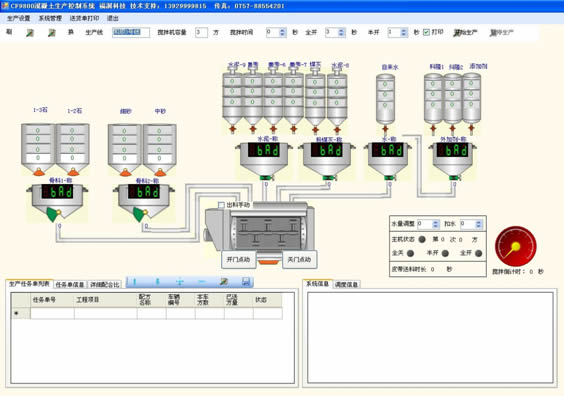
Task: Click the green discharge gate under 骨料1 scale
Action: click(53, 214)
